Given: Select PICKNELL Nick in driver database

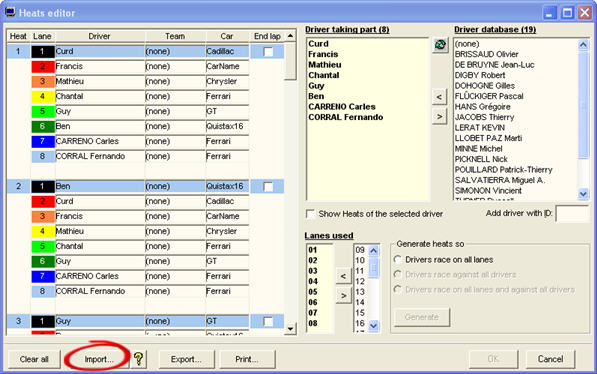Looking at the screenshot, I should pos(481,159).
